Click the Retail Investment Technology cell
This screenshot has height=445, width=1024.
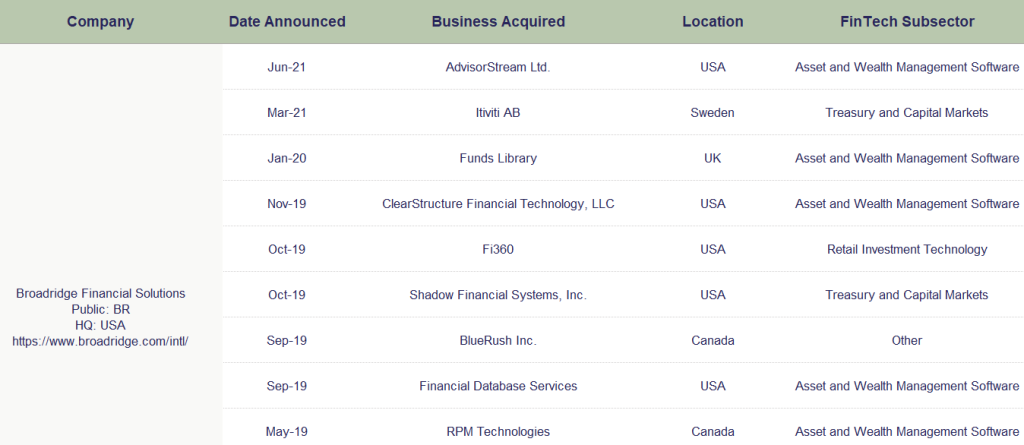[907, 249]
